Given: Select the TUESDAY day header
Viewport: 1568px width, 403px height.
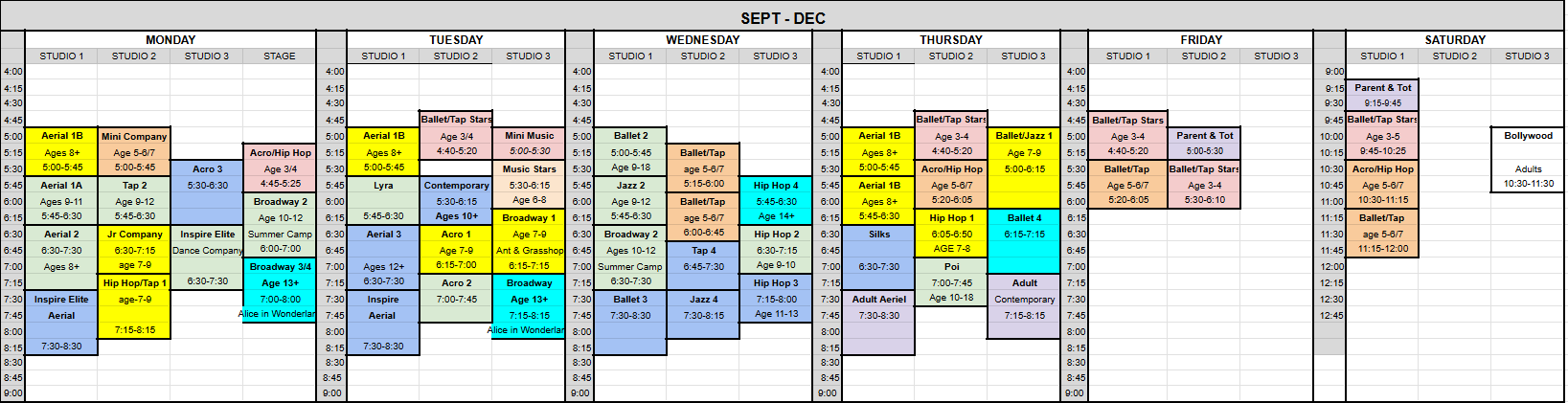Looking at the screenshot, I should click(456, 40).
